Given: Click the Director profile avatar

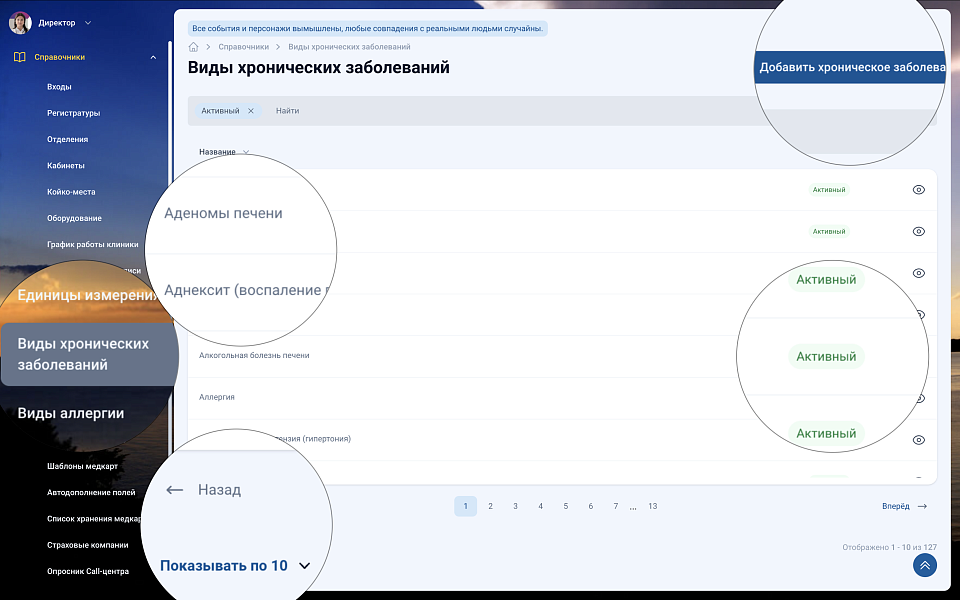Looking at the screenshot, I should tap(20, 22).
